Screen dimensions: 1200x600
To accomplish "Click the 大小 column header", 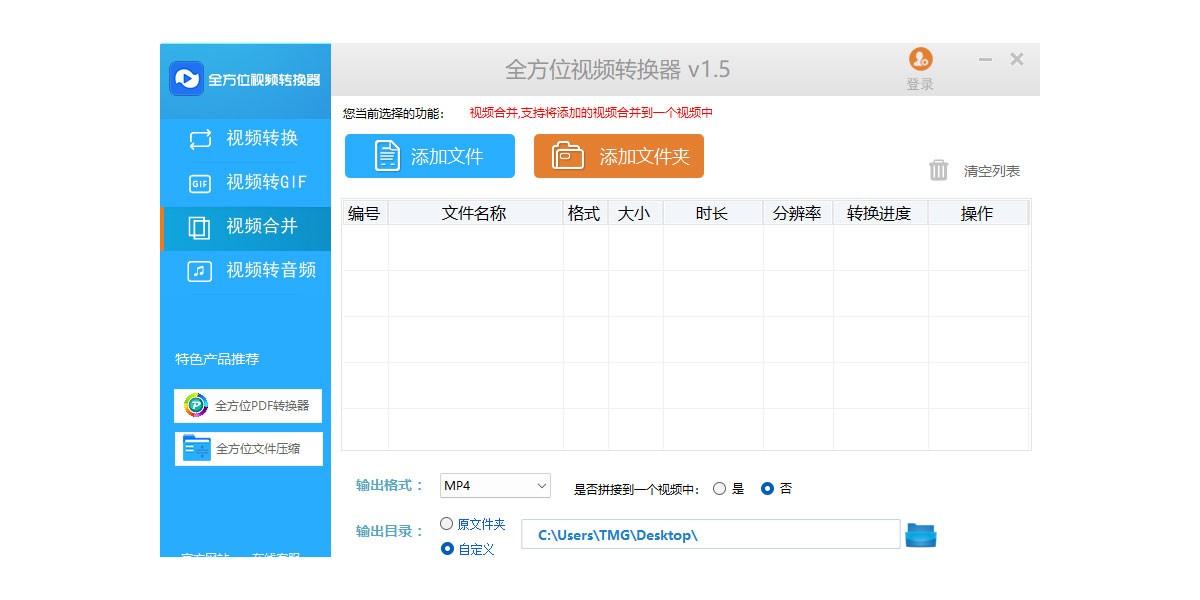I will 635,213.
